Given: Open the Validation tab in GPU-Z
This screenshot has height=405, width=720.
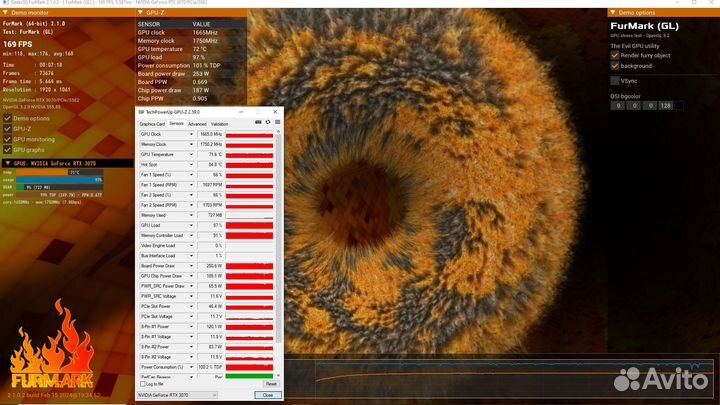Looking at the screenshot, I should click(x=219, y=124).
